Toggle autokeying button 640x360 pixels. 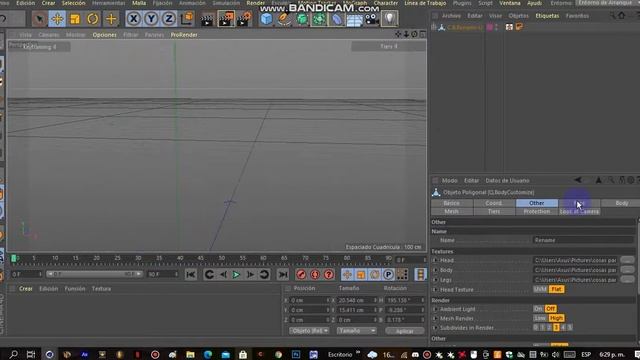click(x=315, y=274)
